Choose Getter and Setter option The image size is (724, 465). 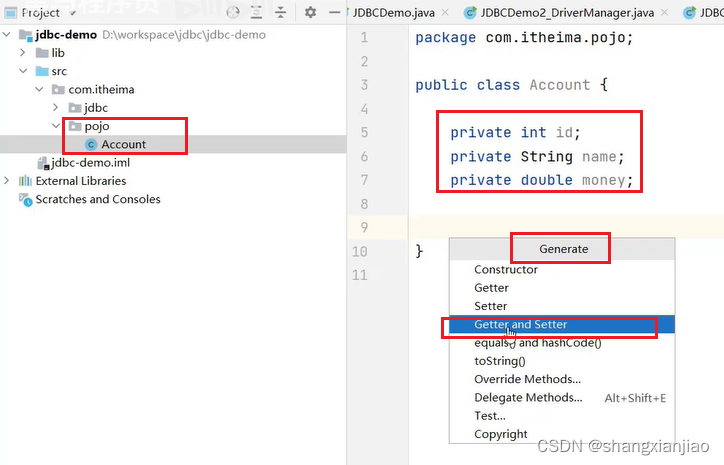(x=562, y=324)
